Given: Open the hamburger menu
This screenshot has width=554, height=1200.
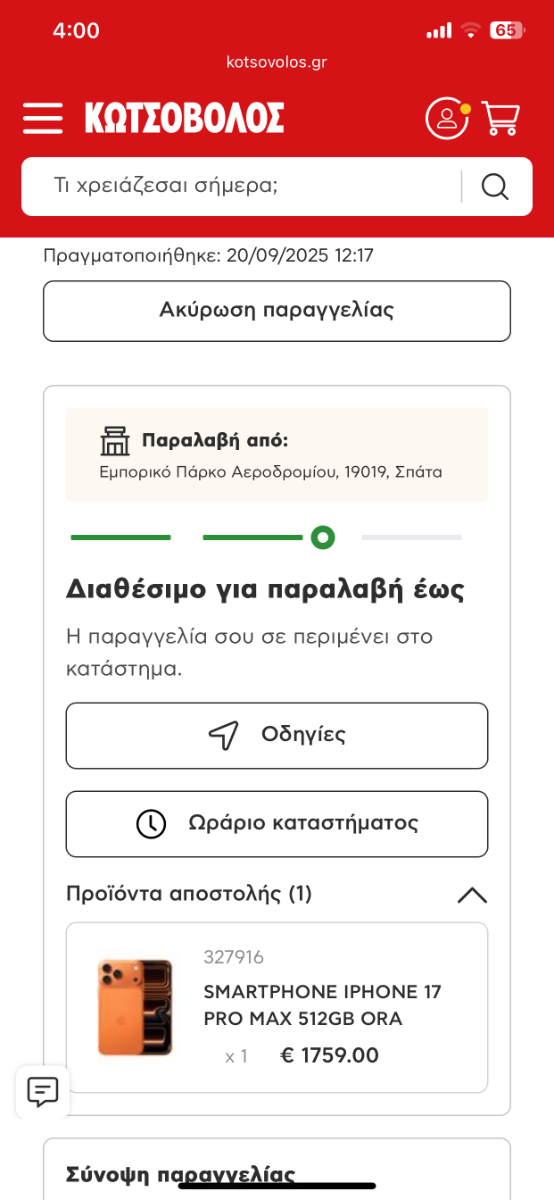Looking at the screenshot, I should [43, 118].
